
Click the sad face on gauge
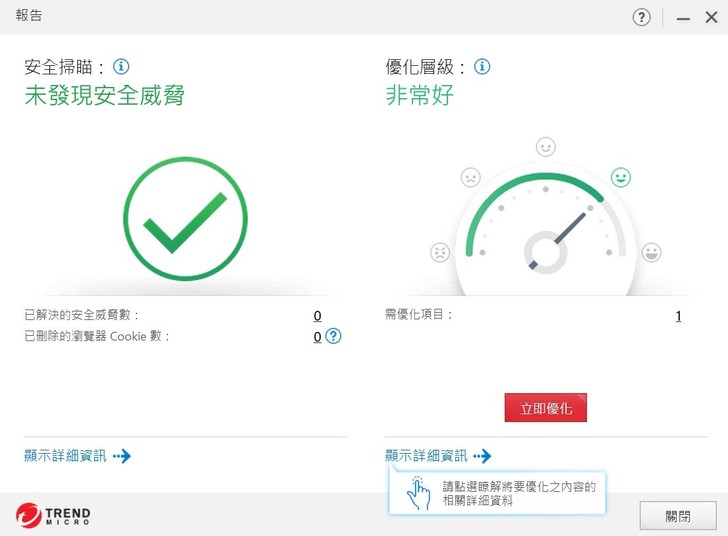coord(470,177)
